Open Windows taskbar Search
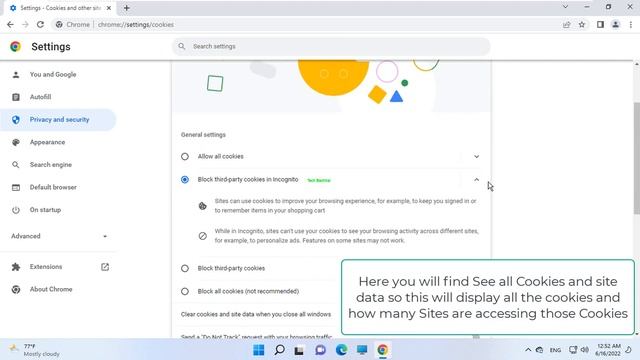 click(x=279, y=350)
